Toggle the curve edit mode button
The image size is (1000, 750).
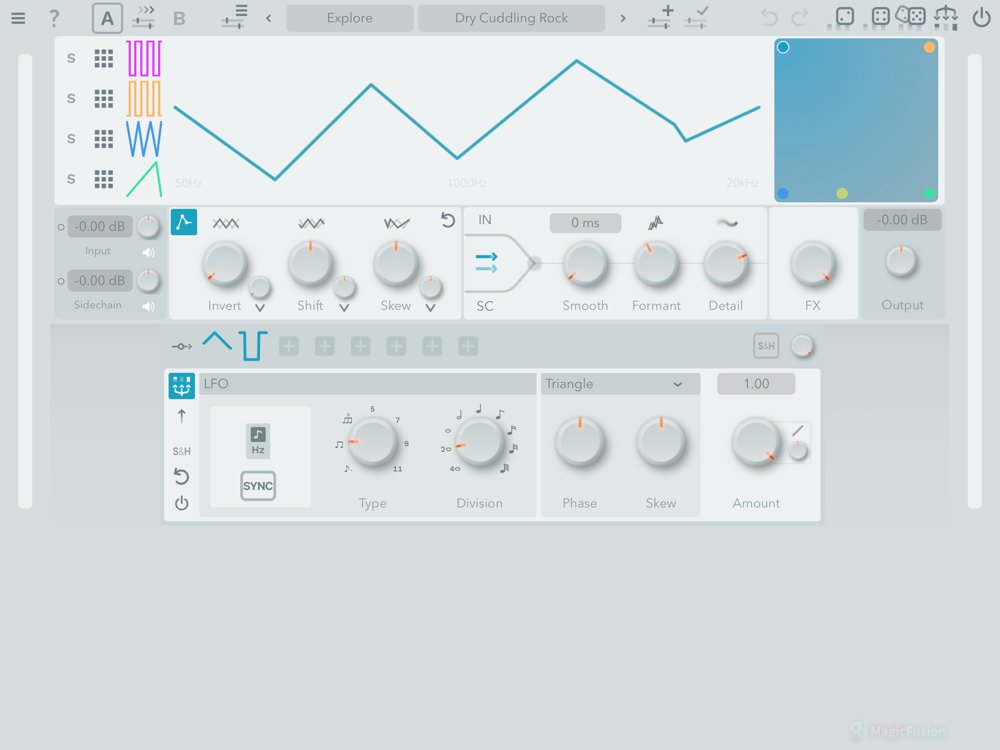[184, 222]
